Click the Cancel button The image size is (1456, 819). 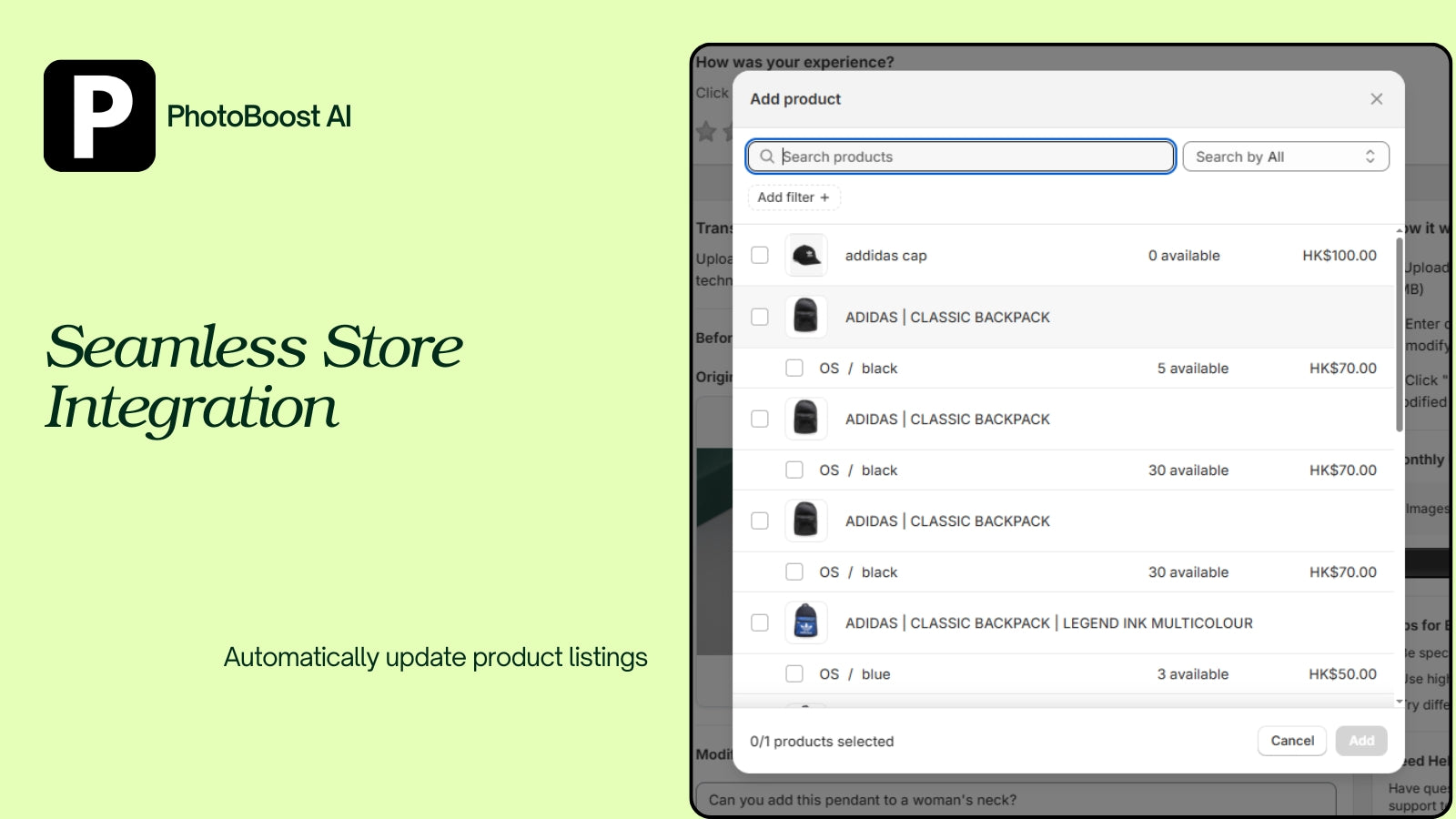pyautogui.click(x=1291, y=741)
